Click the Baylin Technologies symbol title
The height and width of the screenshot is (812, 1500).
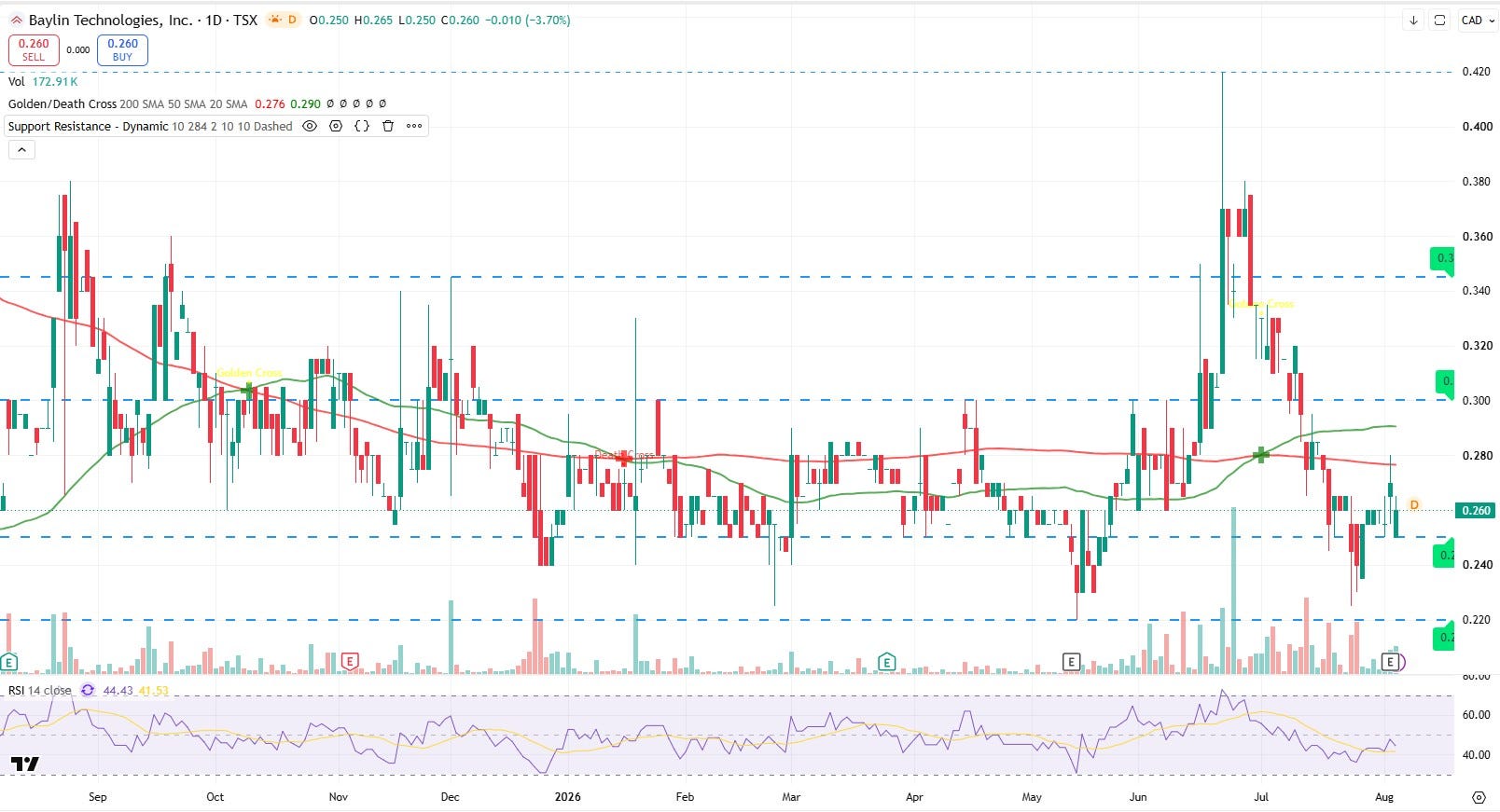[110, 20]
